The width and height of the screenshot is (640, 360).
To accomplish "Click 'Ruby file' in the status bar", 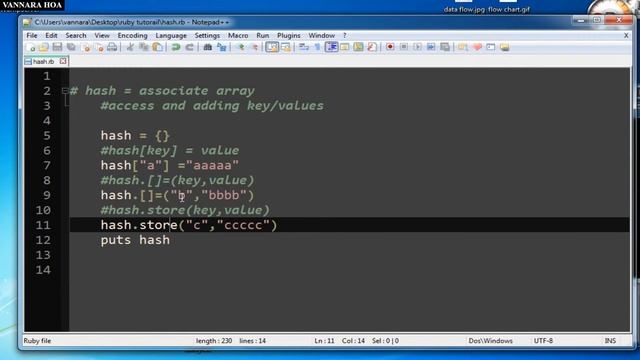I will pyautogui.click(x=37, y=340).
